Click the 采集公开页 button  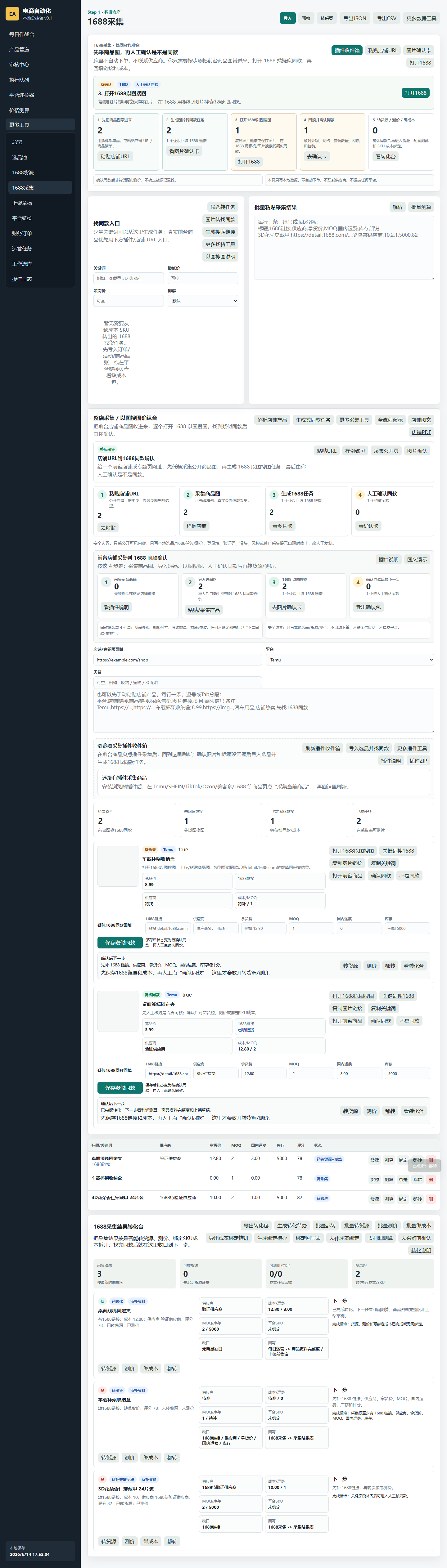(x=386, y=451)
